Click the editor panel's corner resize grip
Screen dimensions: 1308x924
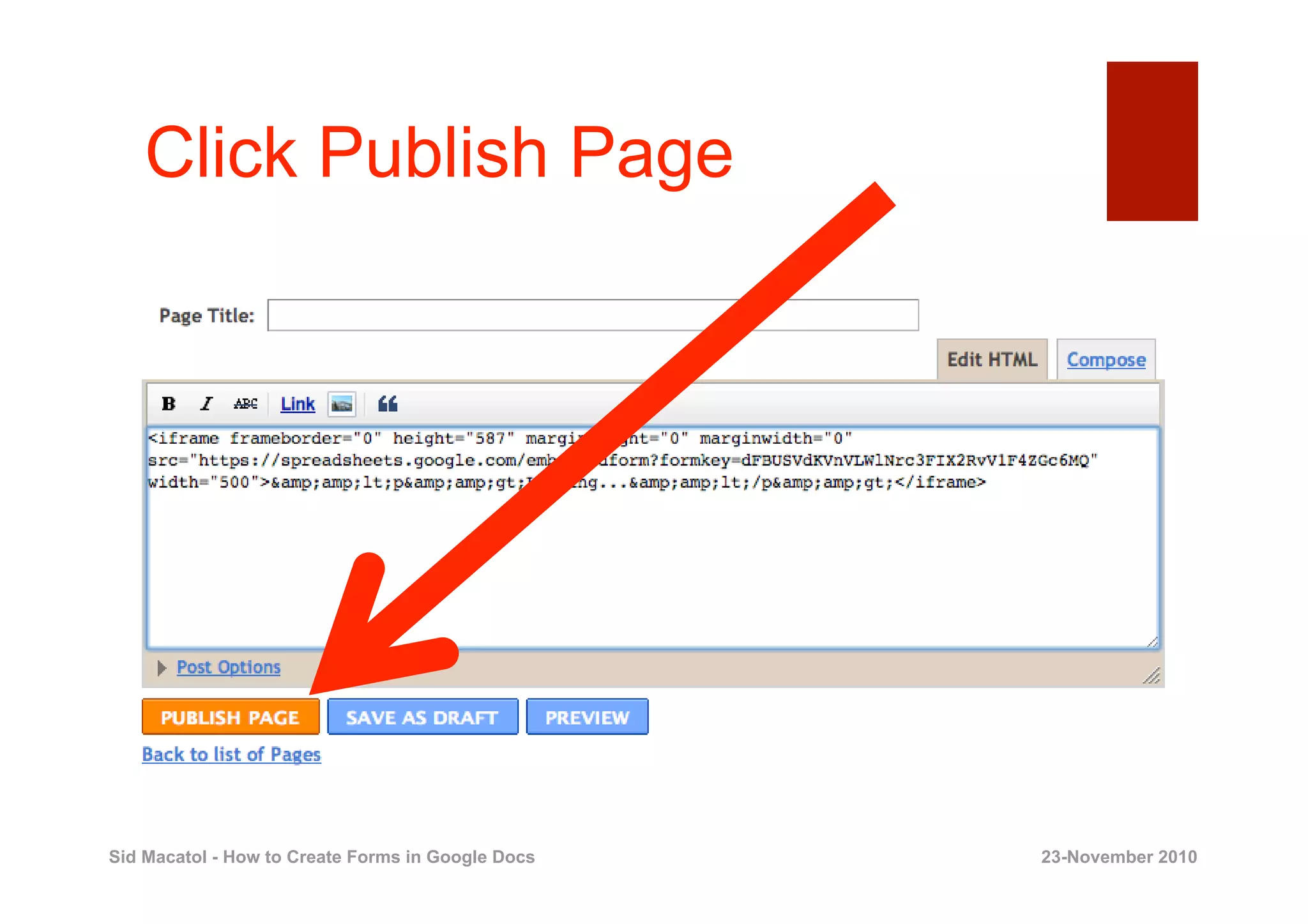click(1152, 676)
